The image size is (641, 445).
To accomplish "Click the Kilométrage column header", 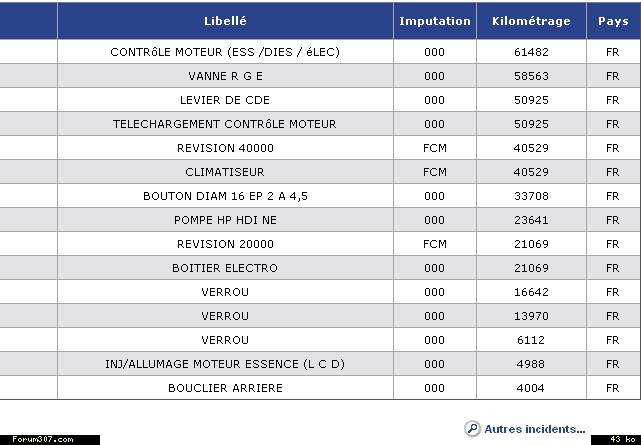I will click(x=531, y=21).
